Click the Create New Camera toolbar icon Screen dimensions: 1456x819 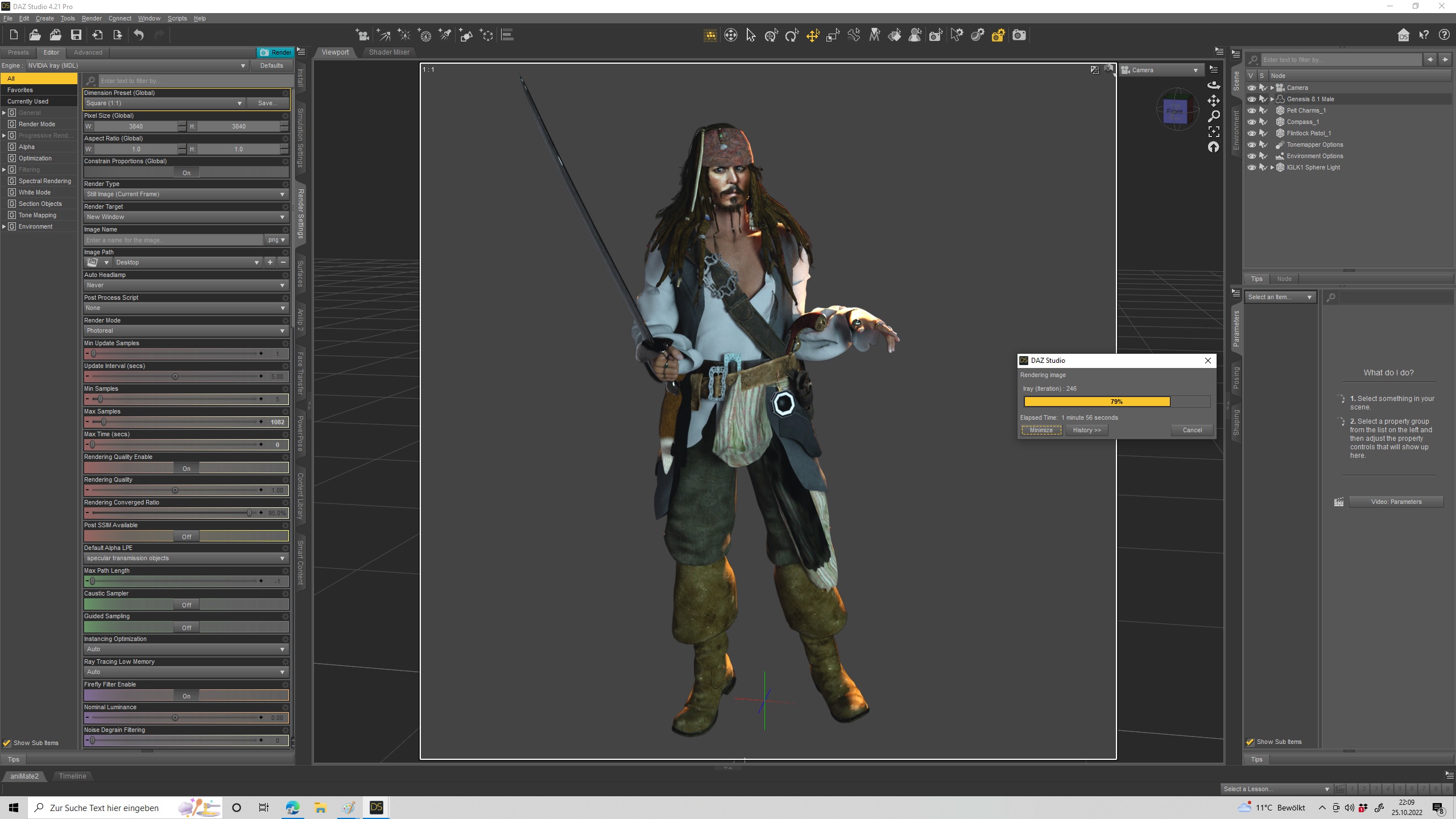pos(362,35)
